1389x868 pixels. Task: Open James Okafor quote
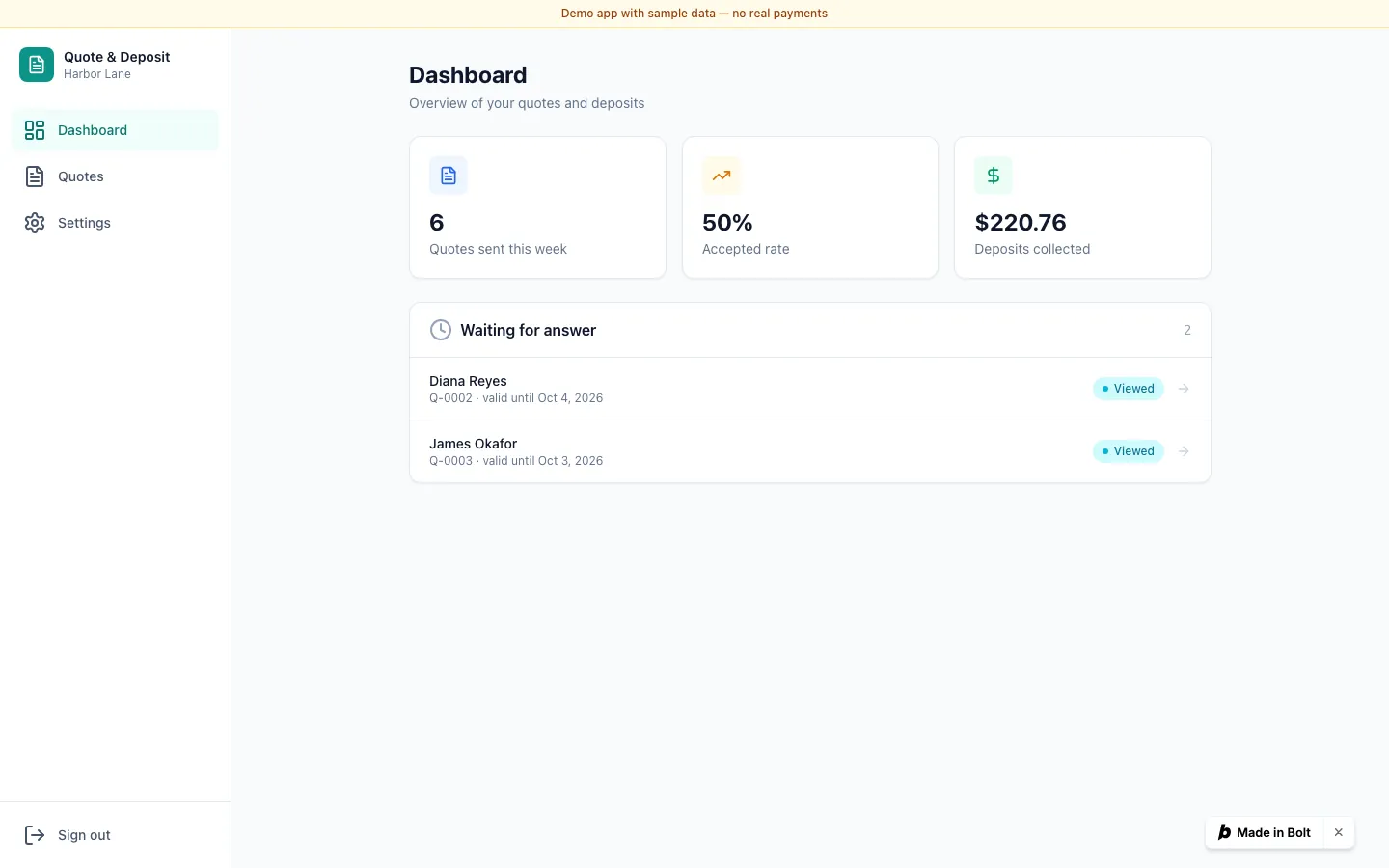(x=810, y=451)
